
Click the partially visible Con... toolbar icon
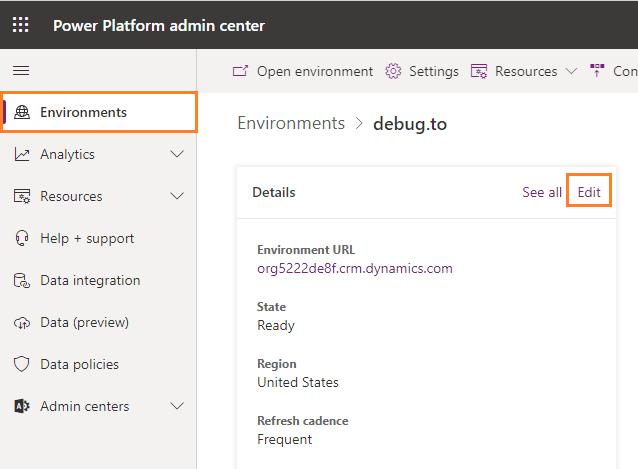(597, 71)
